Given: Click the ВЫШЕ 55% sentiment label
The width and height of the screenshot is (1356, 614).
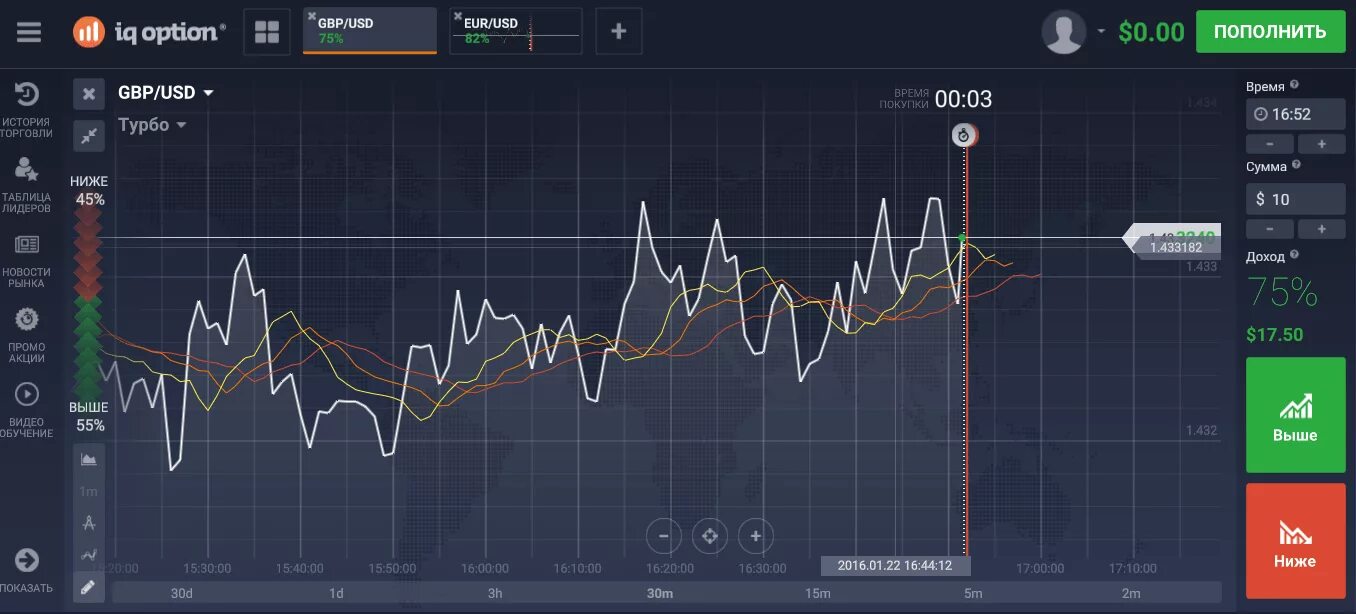Looking at the screenshot, I should [89, 416].
